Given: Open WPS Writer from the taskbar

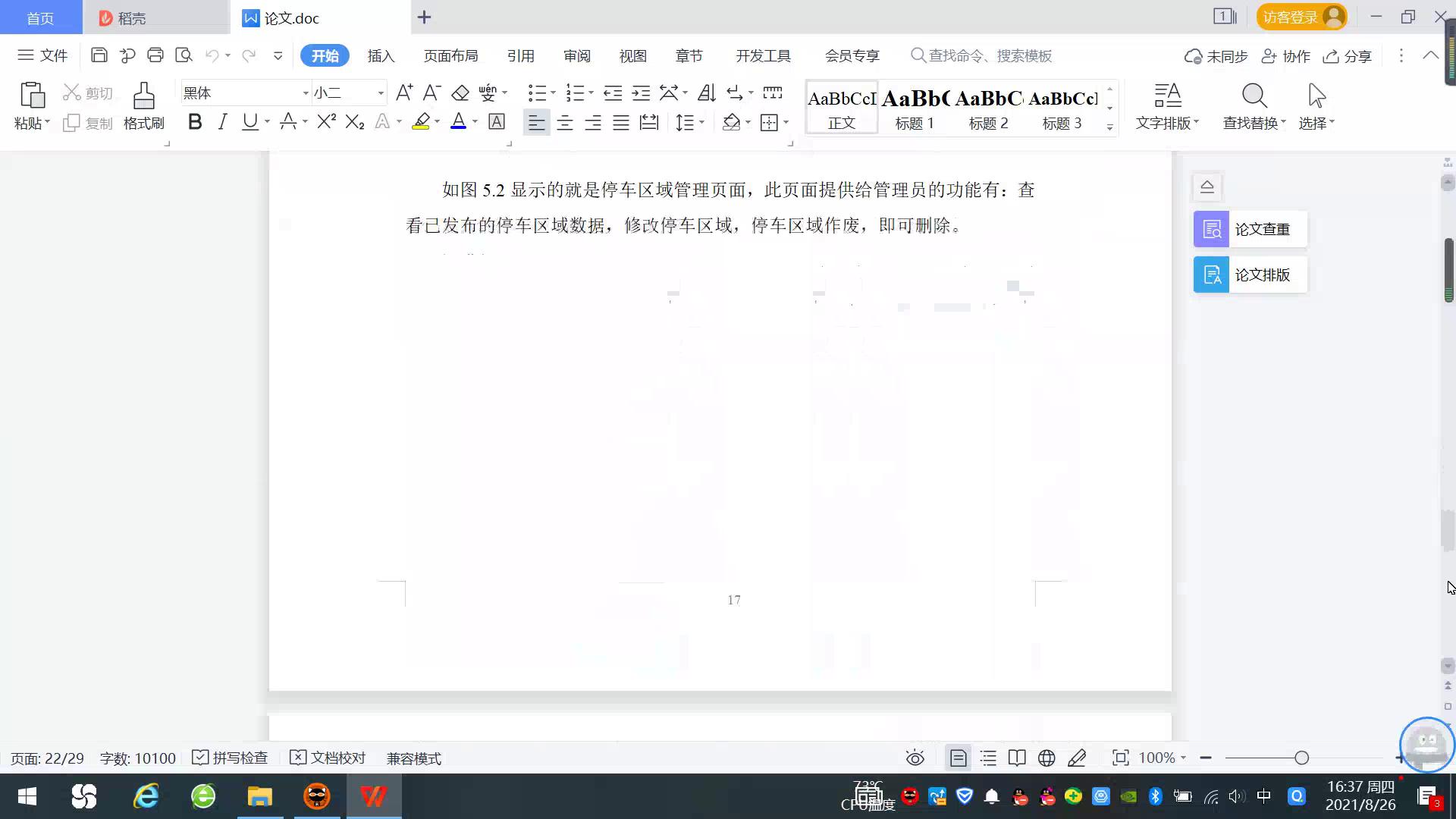Looking at the screenshot, I should click(x=372, y=796).
